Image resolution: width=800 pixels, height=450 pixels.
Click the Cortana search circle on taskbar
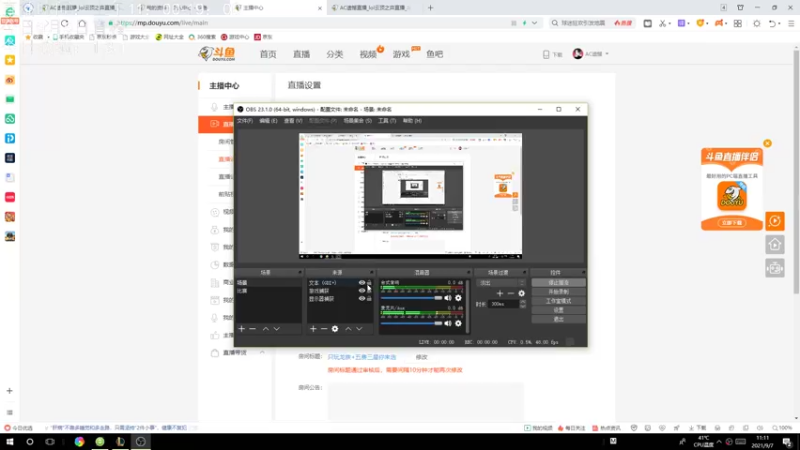(30, 442)
